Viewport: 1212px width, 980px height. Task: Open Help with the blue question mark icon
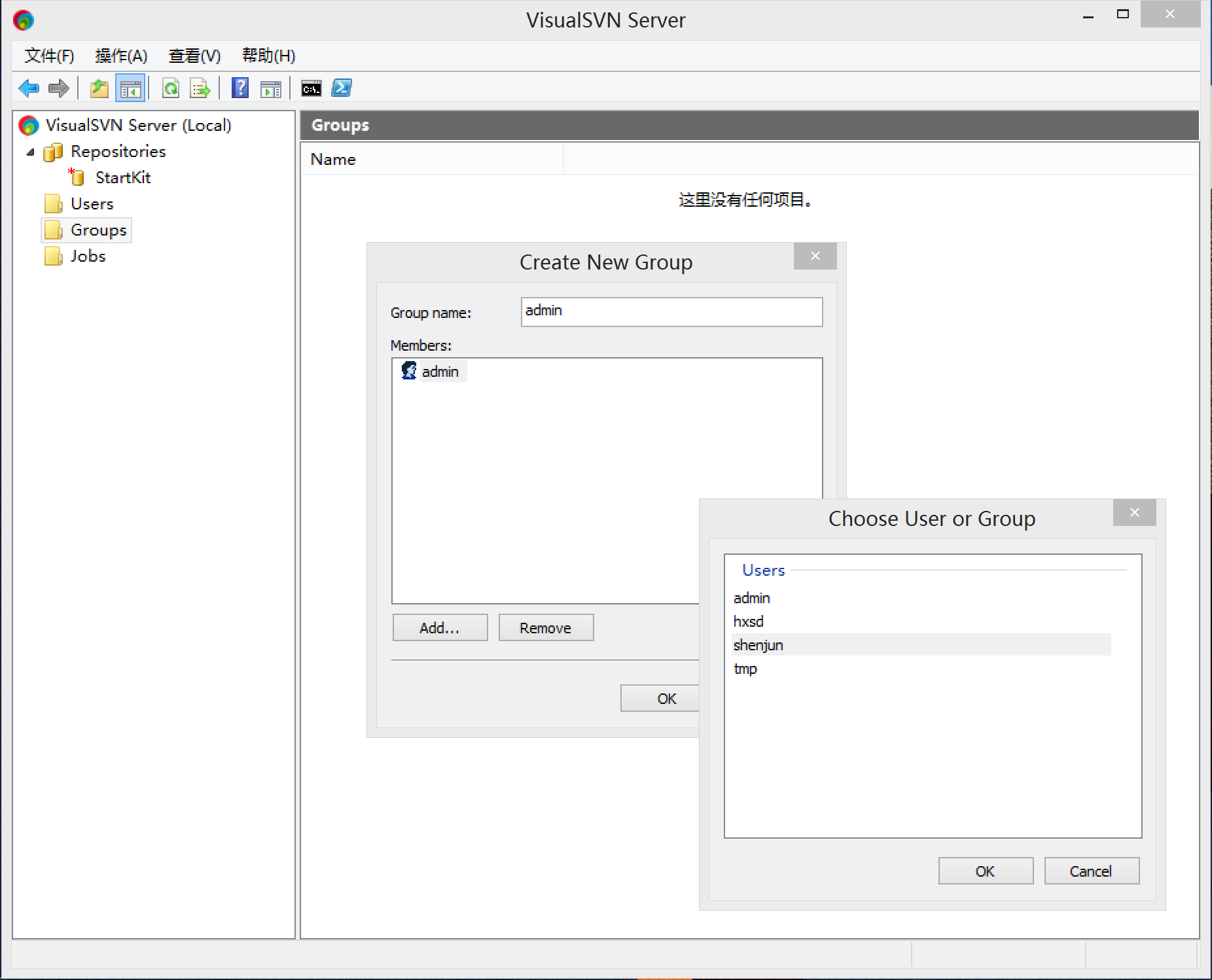click(x=240, y=88)
